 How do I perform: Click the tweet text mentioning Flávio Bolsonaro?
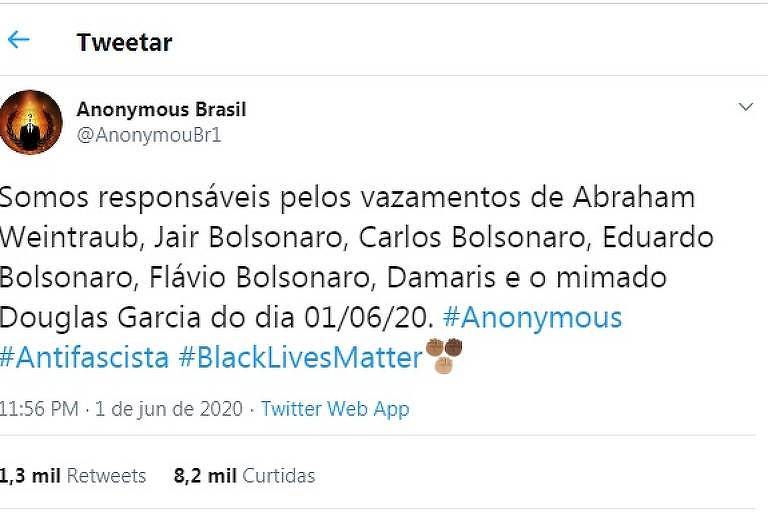point(260,277)
